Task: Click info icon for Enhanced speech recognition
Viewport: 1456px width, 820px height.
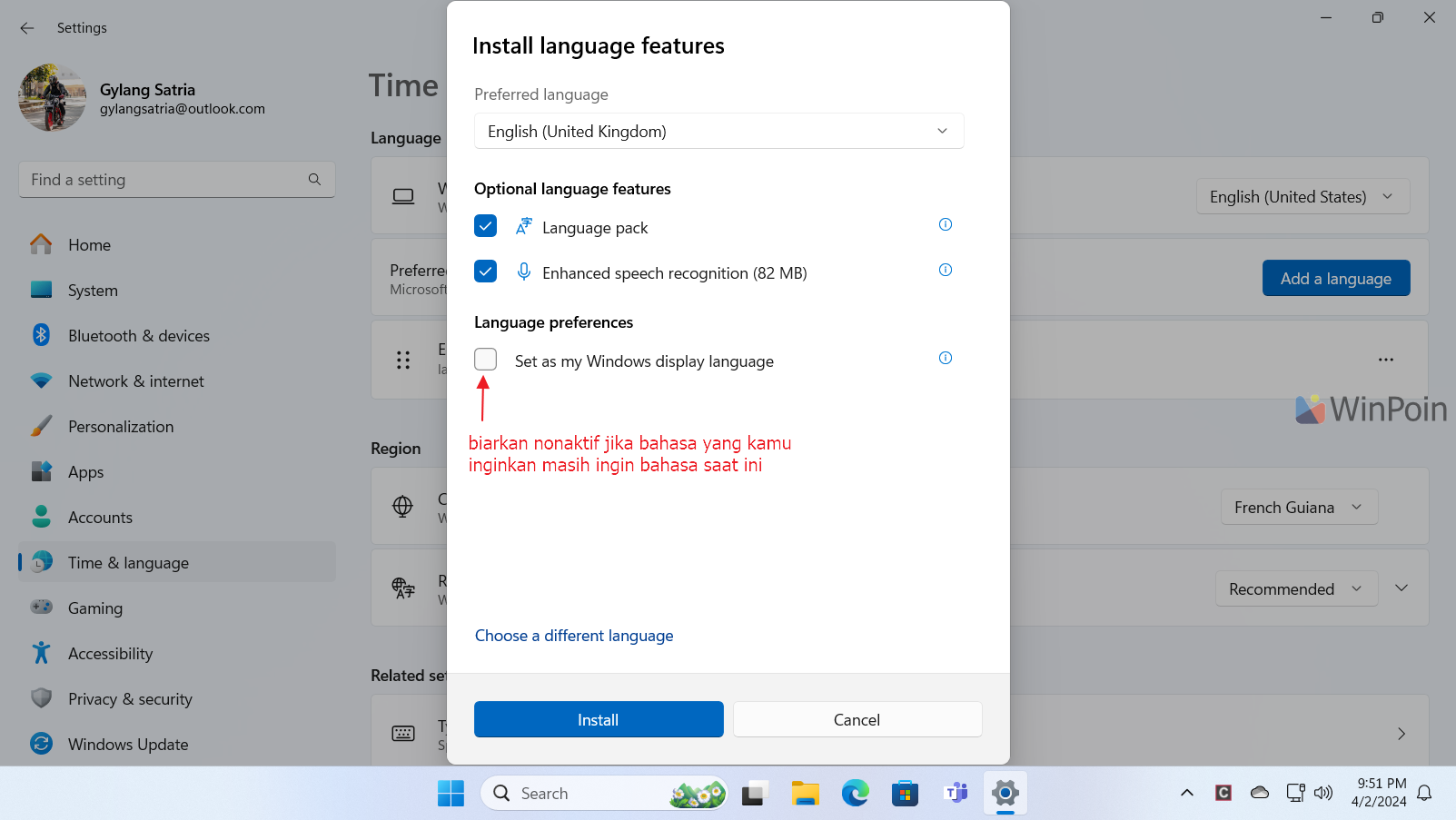Action: pos(945,271)
